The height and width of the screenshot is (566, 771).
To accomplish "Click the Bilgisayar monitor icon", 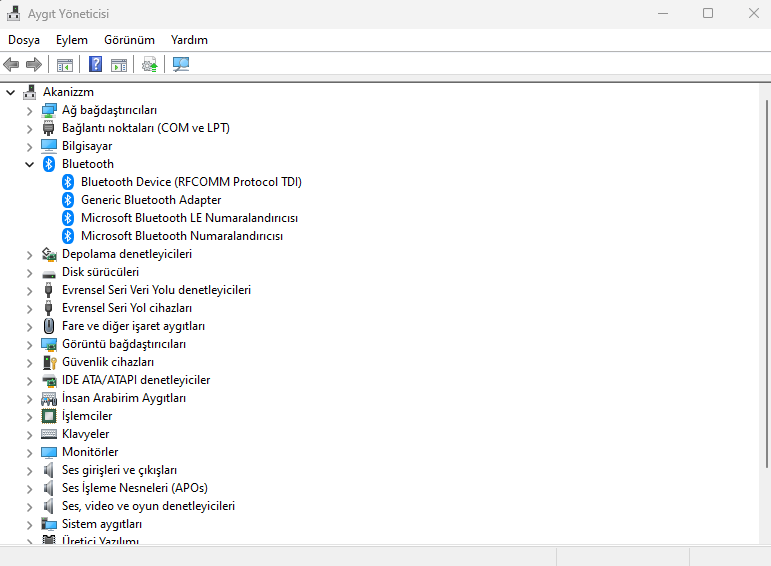I will click(49, 146).
